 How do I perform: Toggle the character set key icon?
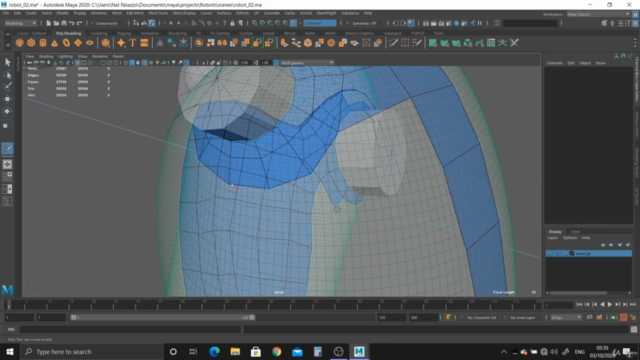pyautogui.click(x=448, y=317)
